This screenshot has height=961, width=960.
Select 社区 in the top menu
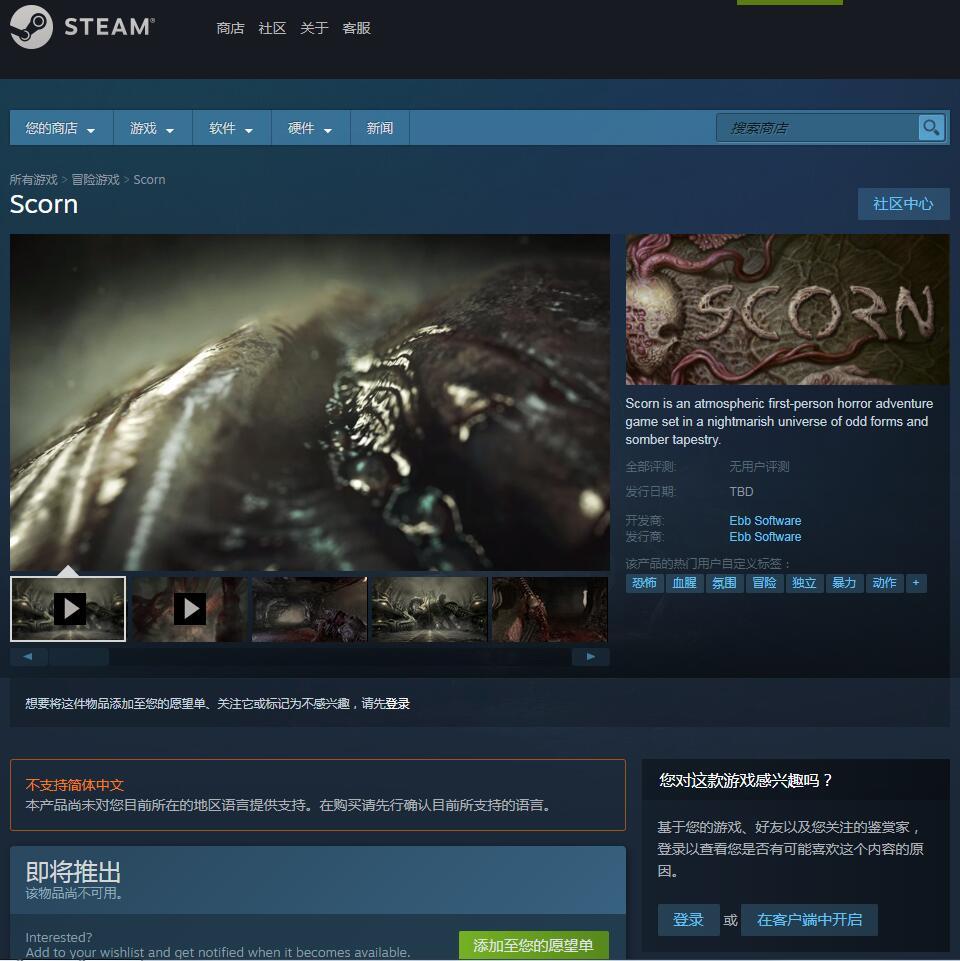coord(271,28)
